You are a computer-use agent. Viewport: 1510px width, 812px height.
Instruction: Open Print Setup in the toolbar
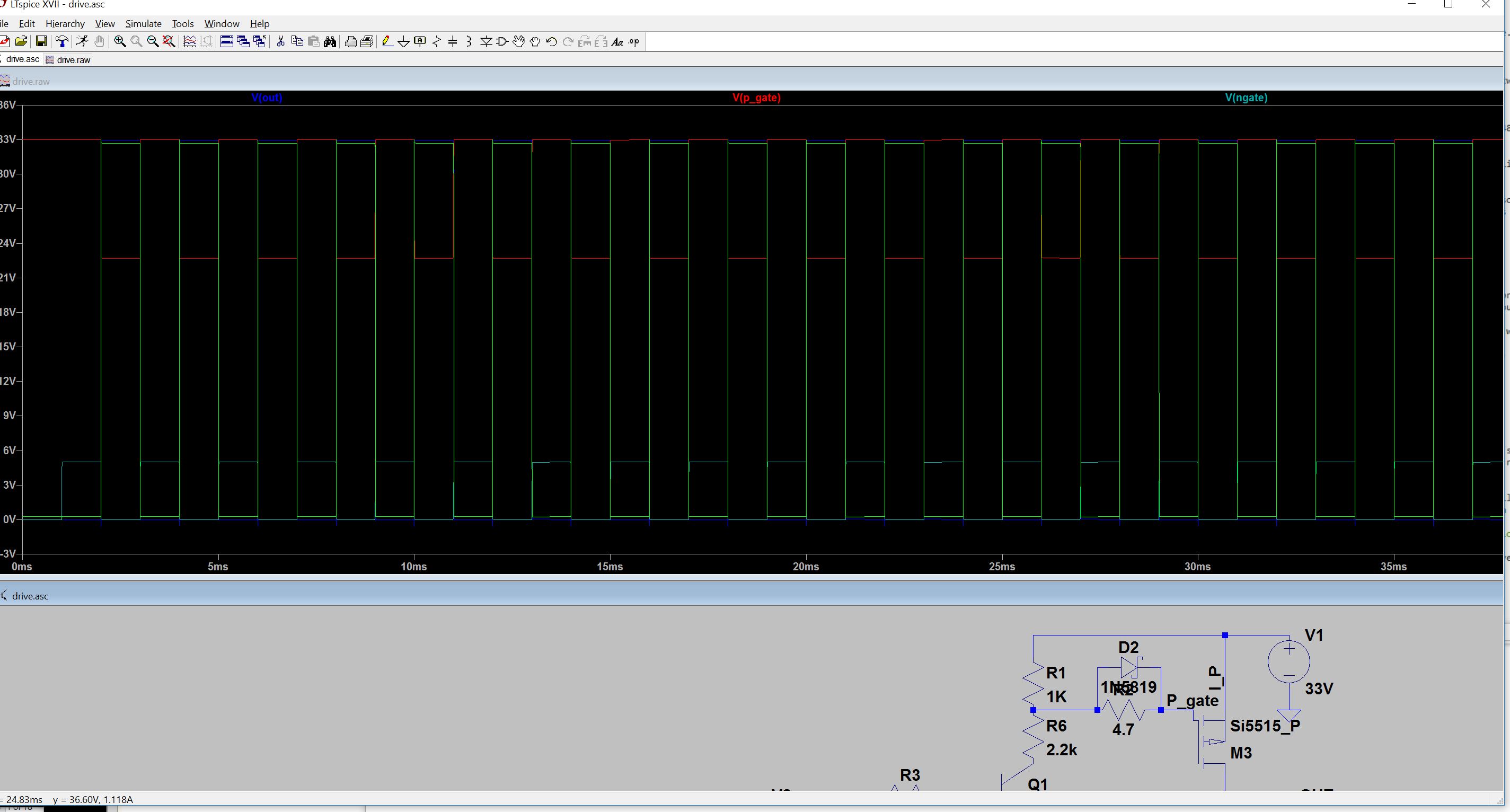(x=367, y=41)
